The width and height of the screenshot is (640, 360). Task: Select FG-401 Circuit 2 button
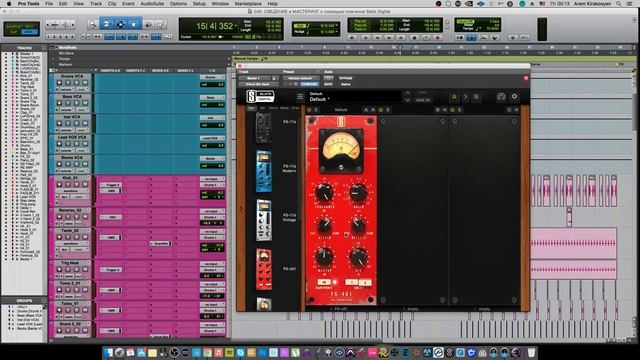[x=365, y=282]
